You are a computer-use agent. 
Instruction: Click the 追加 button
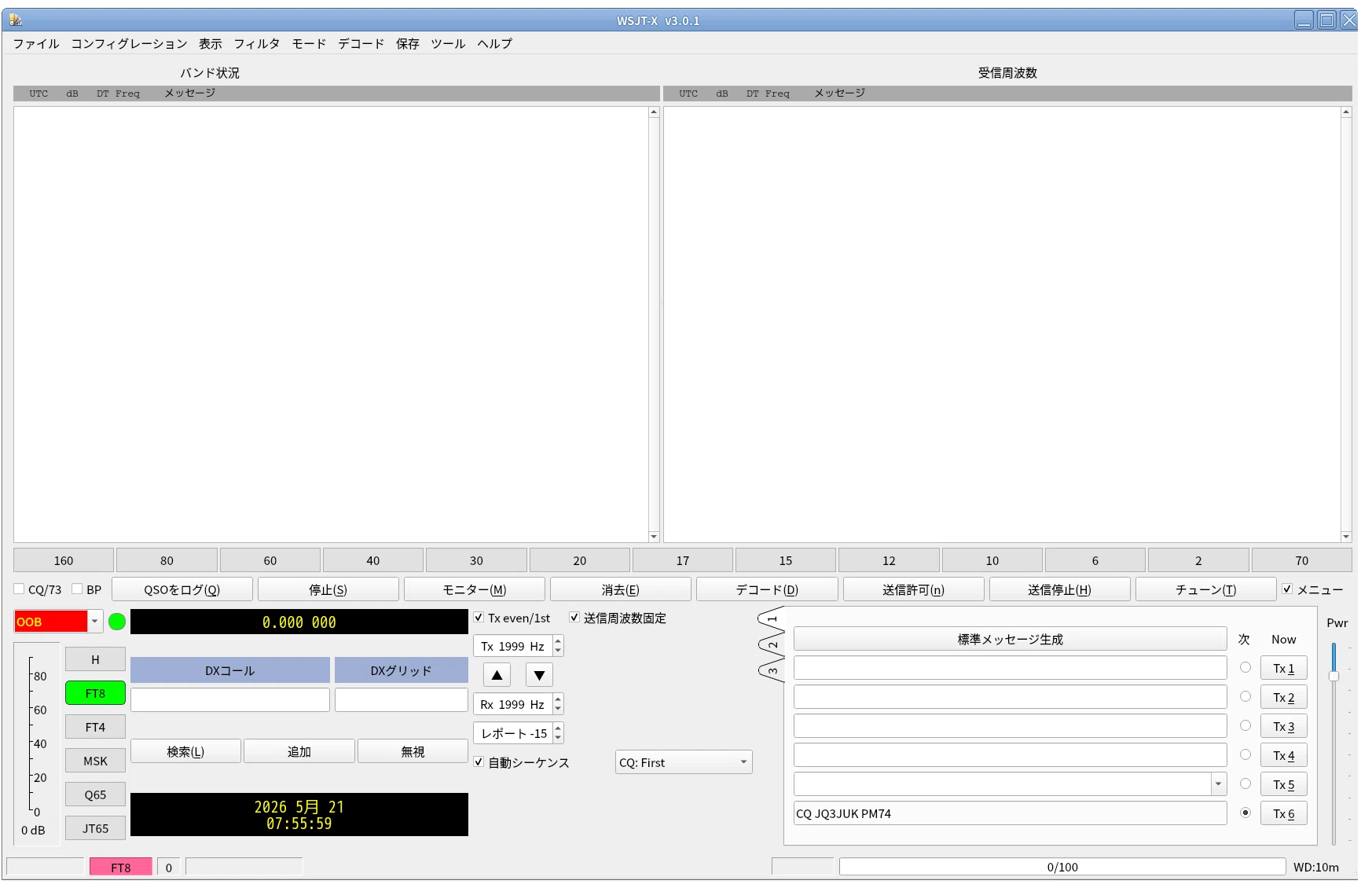(x=299, y=751)
